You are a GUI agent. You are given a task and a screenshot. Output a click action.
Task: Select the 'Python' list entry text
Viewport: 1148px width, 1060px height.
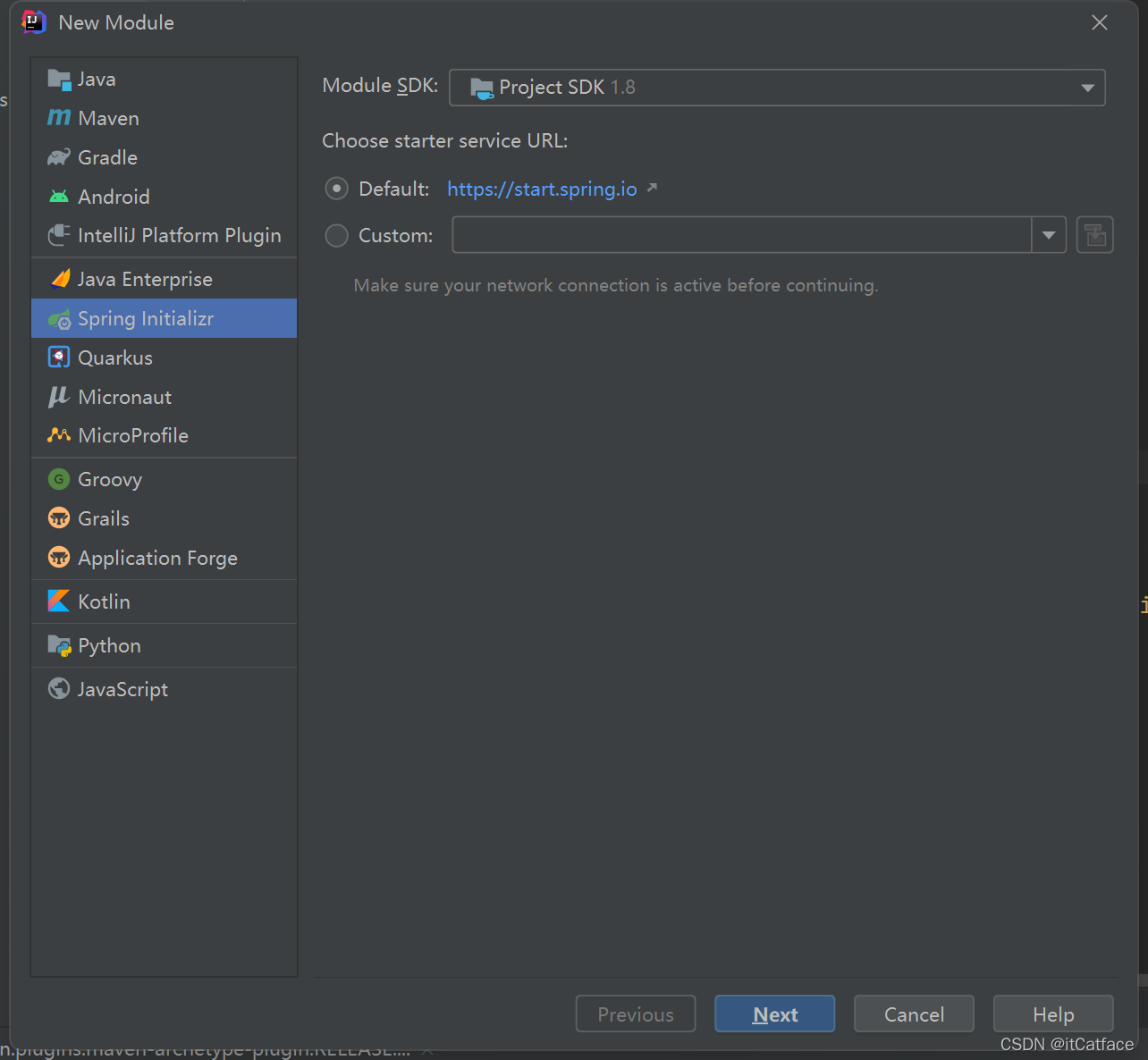coord(109,645)
